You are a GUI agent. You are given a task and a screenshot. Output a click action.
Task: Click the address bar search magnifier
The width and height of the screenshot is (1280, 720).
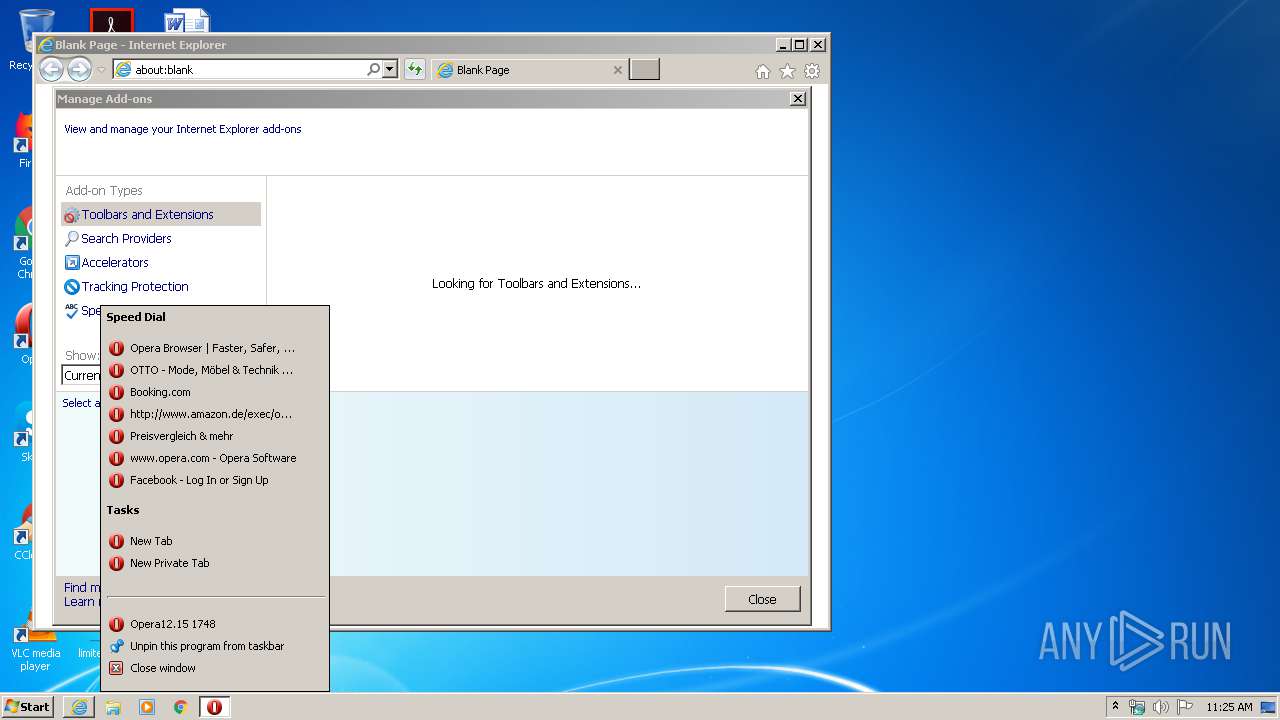click(x=373, y=70)
